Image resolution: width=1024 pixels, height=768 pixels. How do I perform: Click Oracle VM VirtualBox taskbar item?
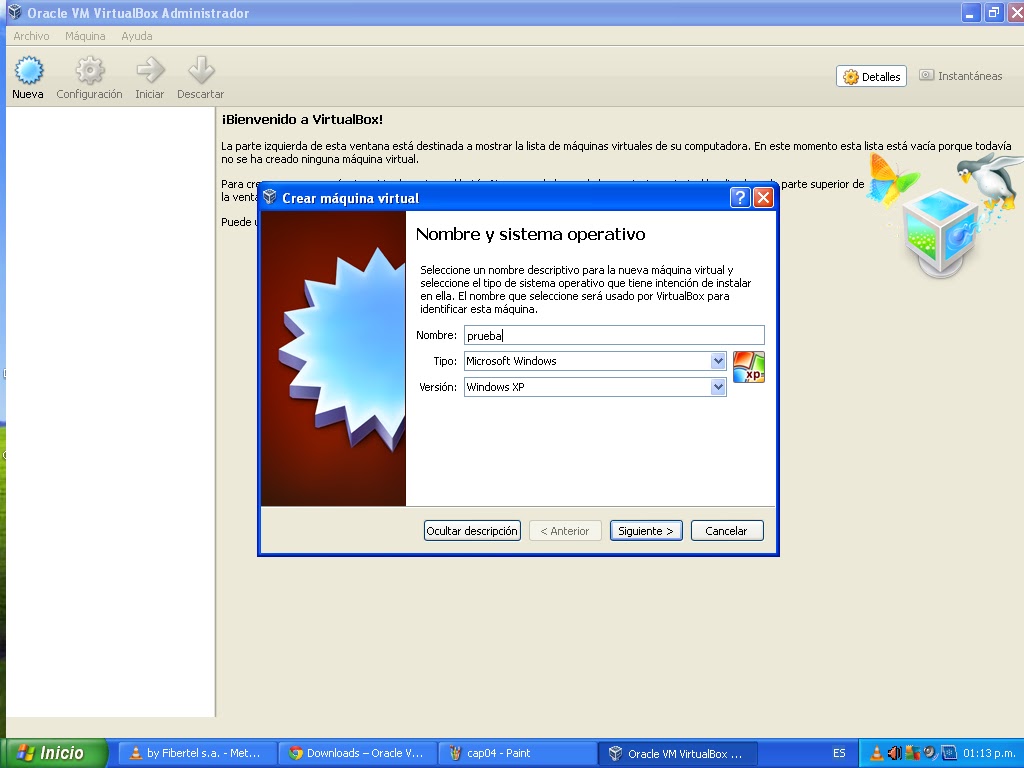[678, 753]
